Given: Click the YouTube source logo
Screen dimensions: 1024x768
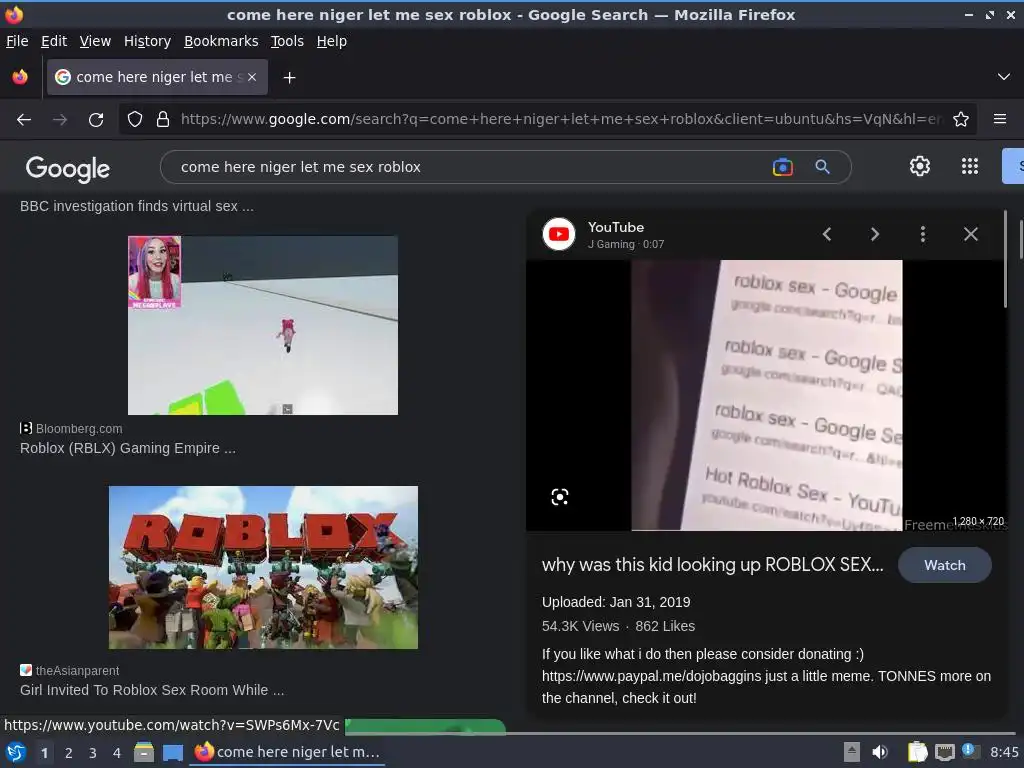Looking at the screenshot, I should tap(559, 234).
